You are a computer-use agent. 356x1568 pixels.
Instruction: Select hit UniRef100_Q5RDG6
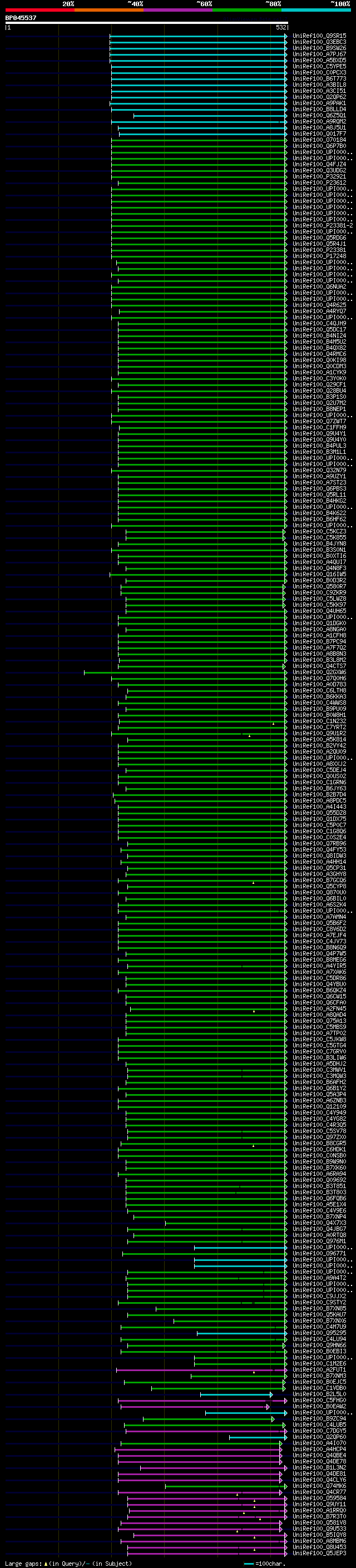[319, 238]
